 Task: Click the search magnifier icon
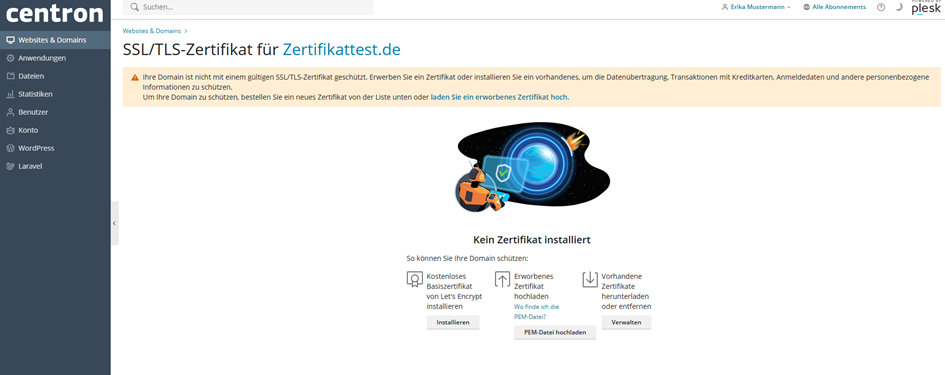[135, 7]
